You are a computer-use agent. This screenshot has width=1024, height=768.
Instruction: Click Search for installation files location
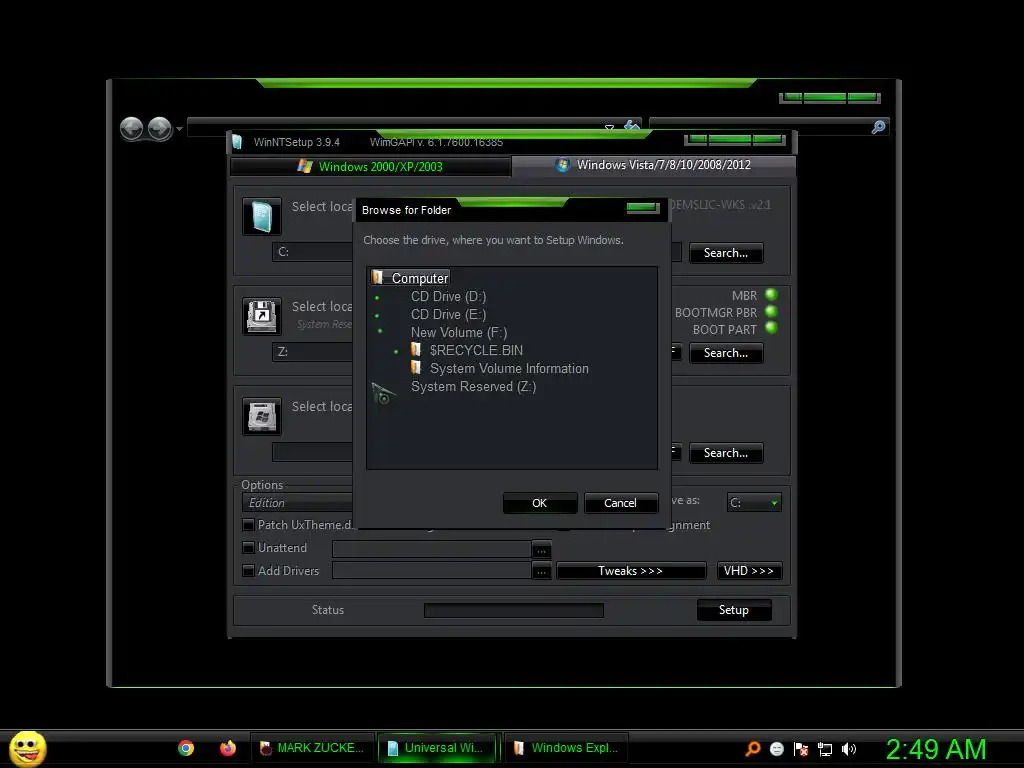click(726, 253)
